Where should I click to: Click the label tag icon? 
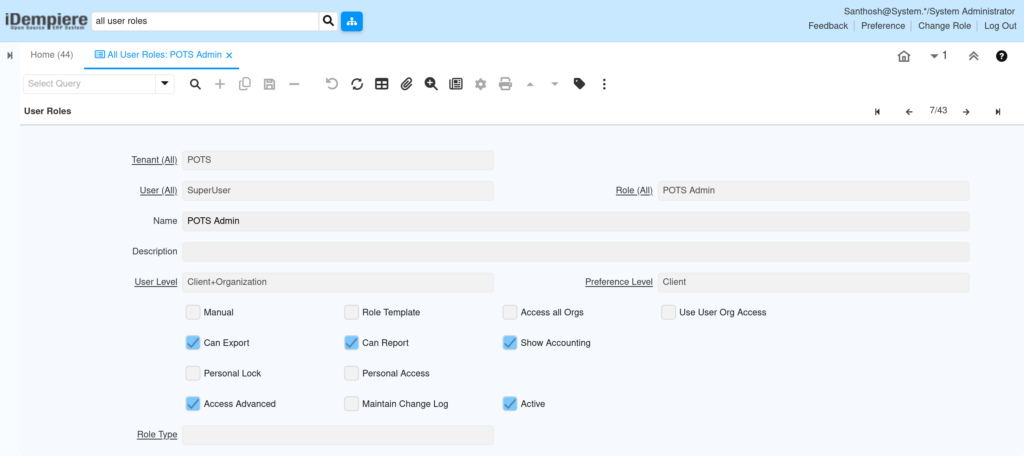579,84
